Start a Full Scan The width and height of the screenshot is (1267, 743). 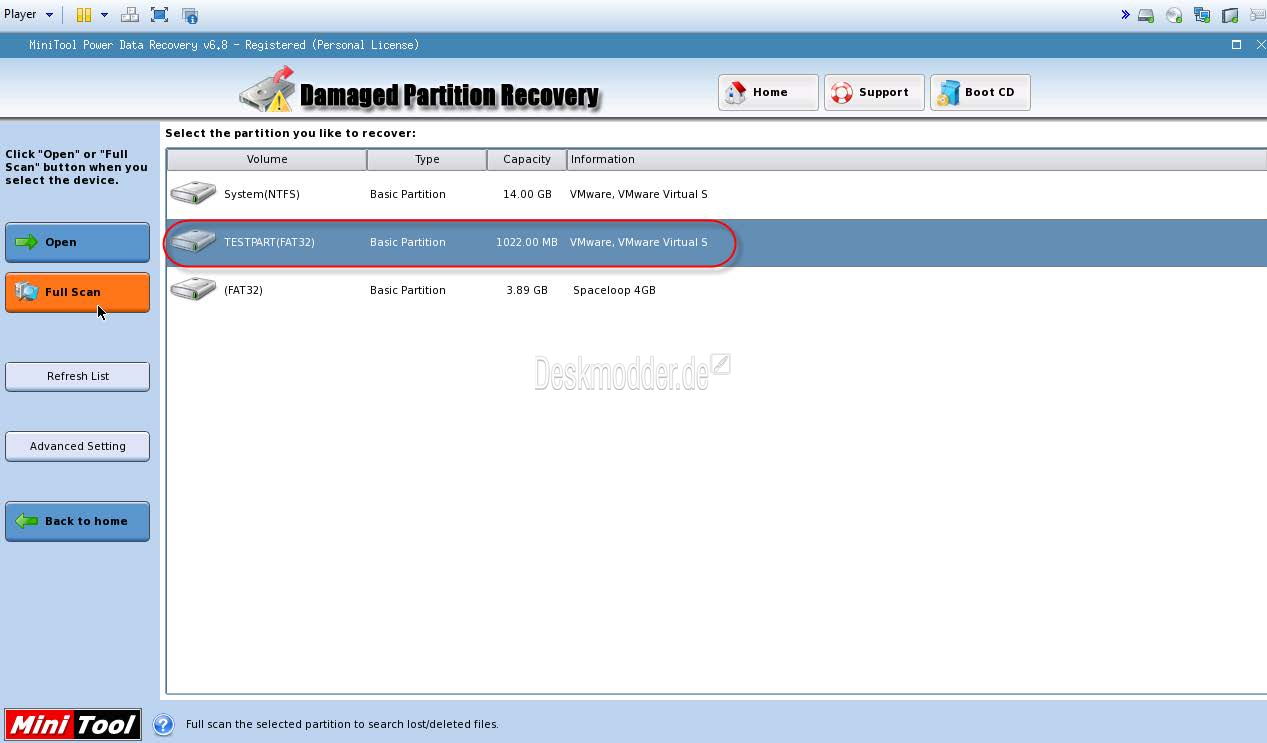tap(77, 292)
